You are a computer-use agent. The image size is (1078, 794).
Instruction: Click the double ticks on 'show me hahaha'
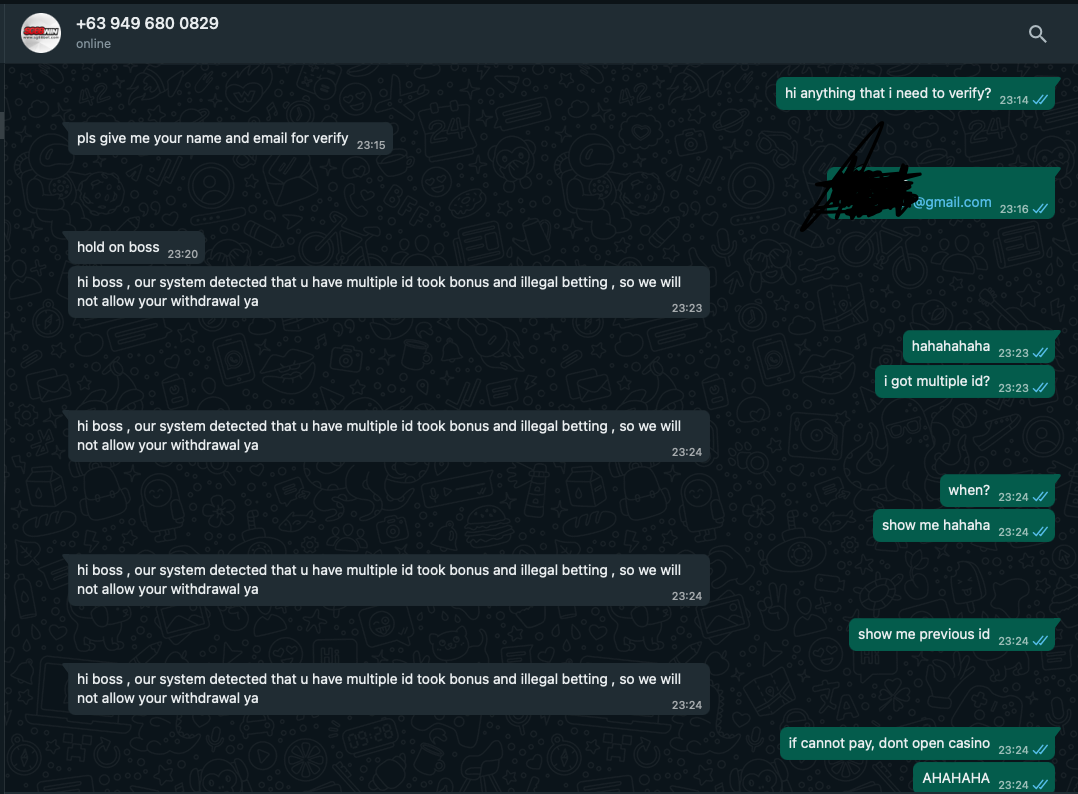click(1040, 532)
